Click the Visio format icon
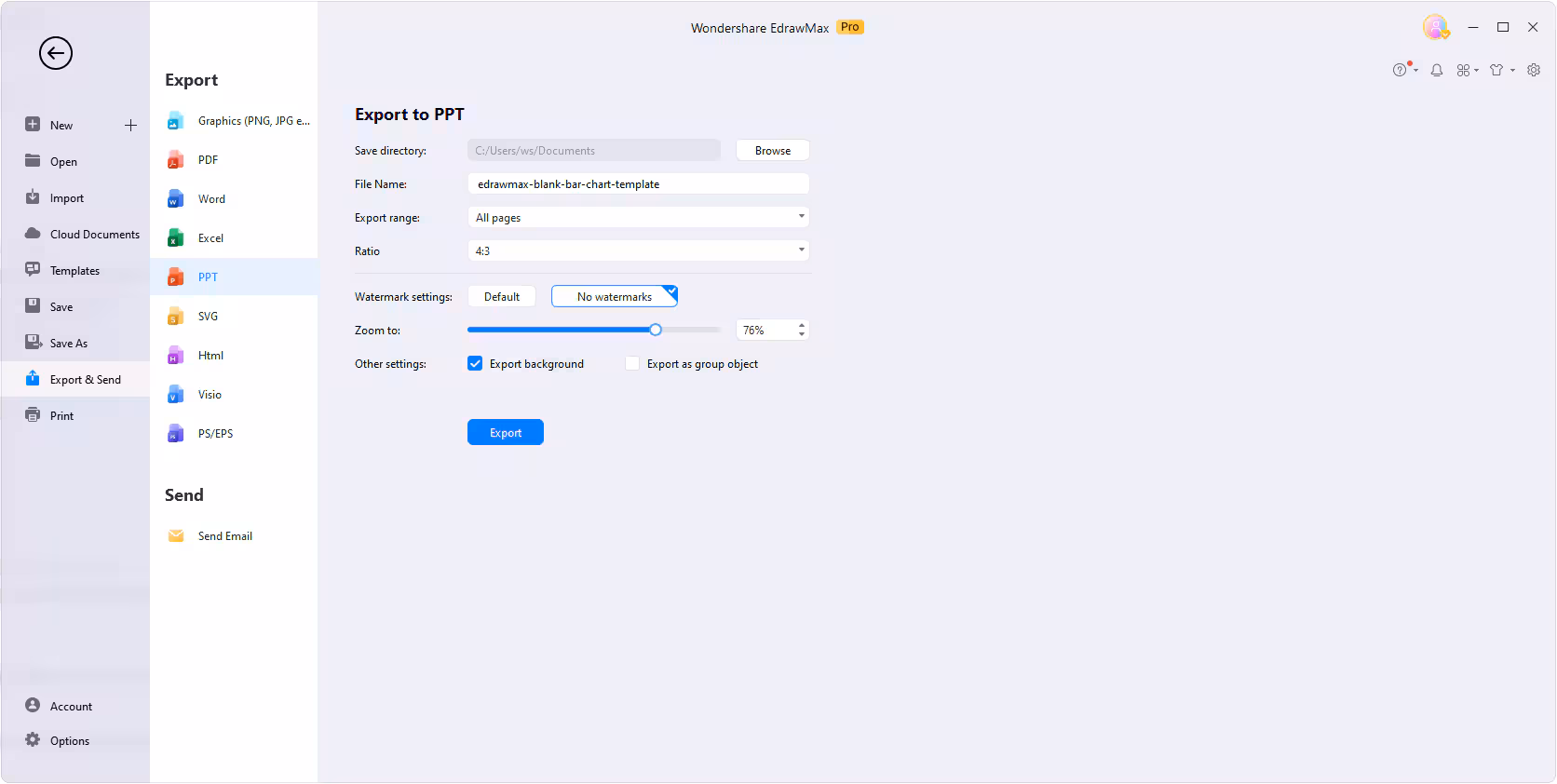 pos(175,395)
